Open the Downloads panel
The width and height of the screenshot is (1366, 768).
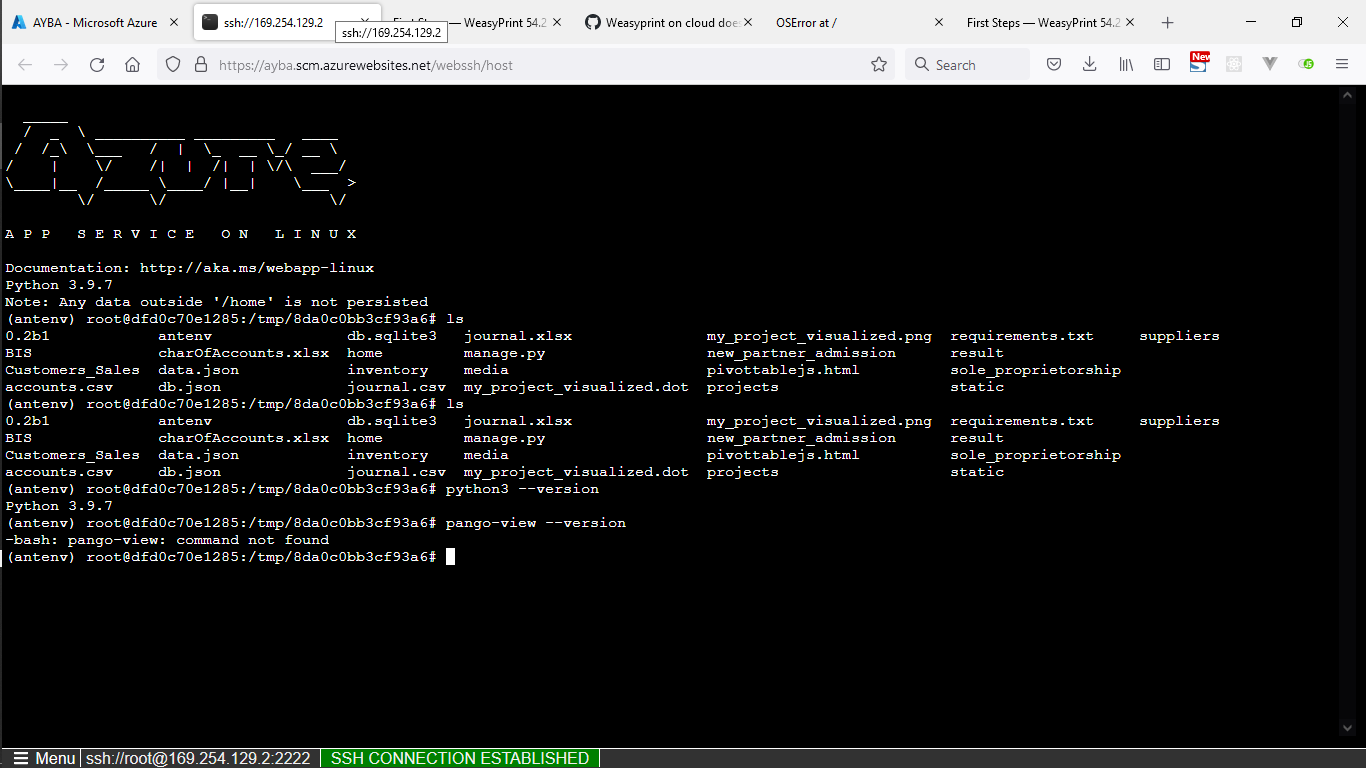pos(1089,63)
